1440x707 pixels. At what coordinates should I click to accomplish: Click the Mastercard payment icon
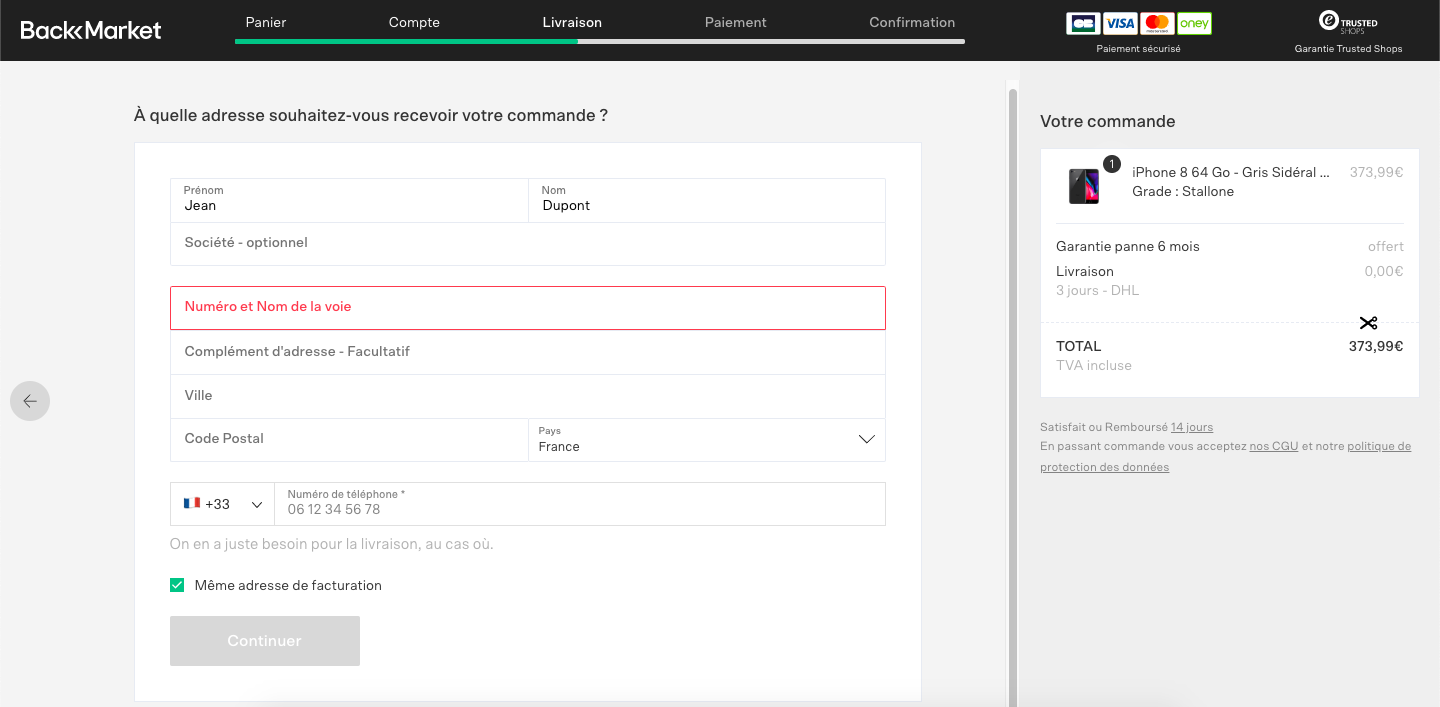[x=1157, y=23]
